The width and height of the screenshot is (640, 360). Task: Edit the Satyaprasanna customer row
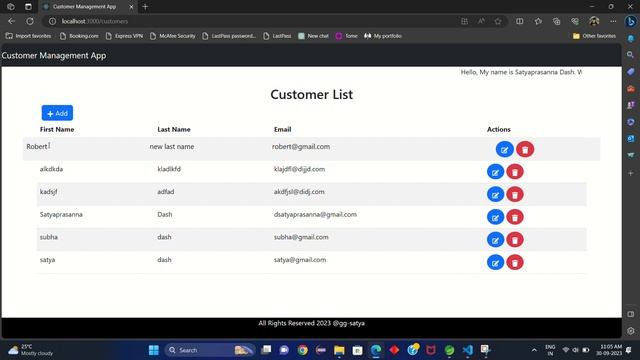[495, 217]
